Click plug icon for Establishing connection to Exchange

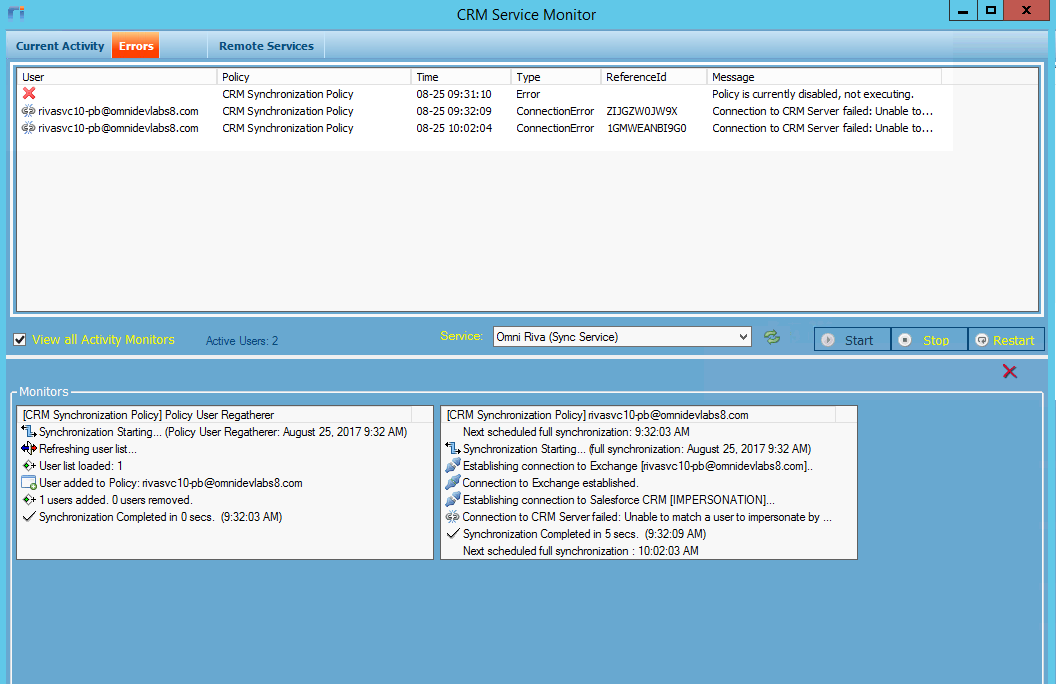point(453,465)
